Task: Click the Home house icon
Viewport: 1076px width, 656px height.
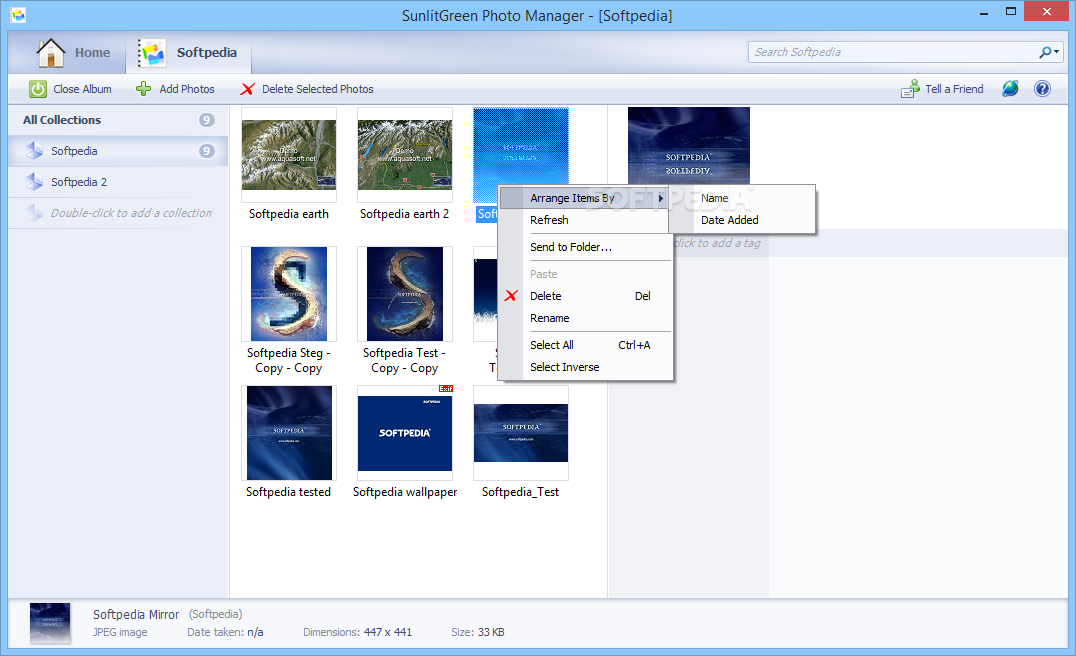Action: tap(51, 53)
